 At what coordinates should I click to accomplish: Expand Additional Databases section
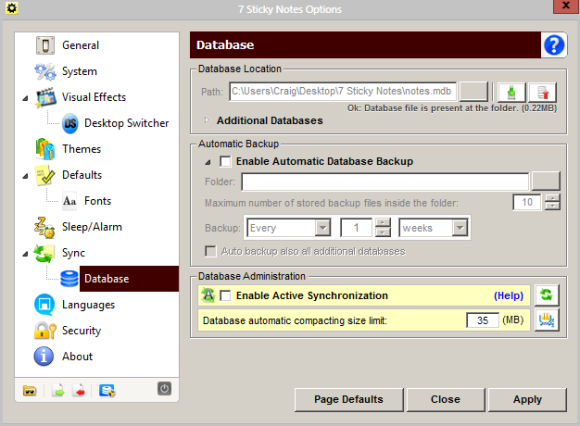(207, 120)
